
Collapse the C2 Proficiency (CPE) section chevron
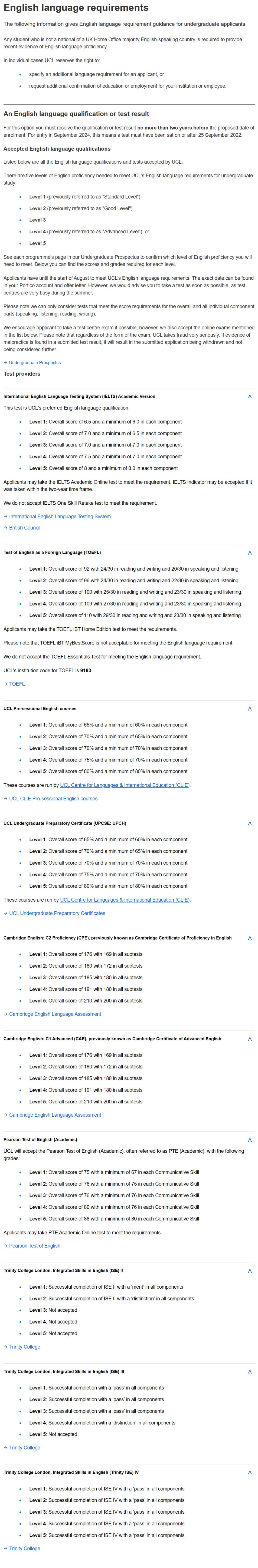point(249,938)
